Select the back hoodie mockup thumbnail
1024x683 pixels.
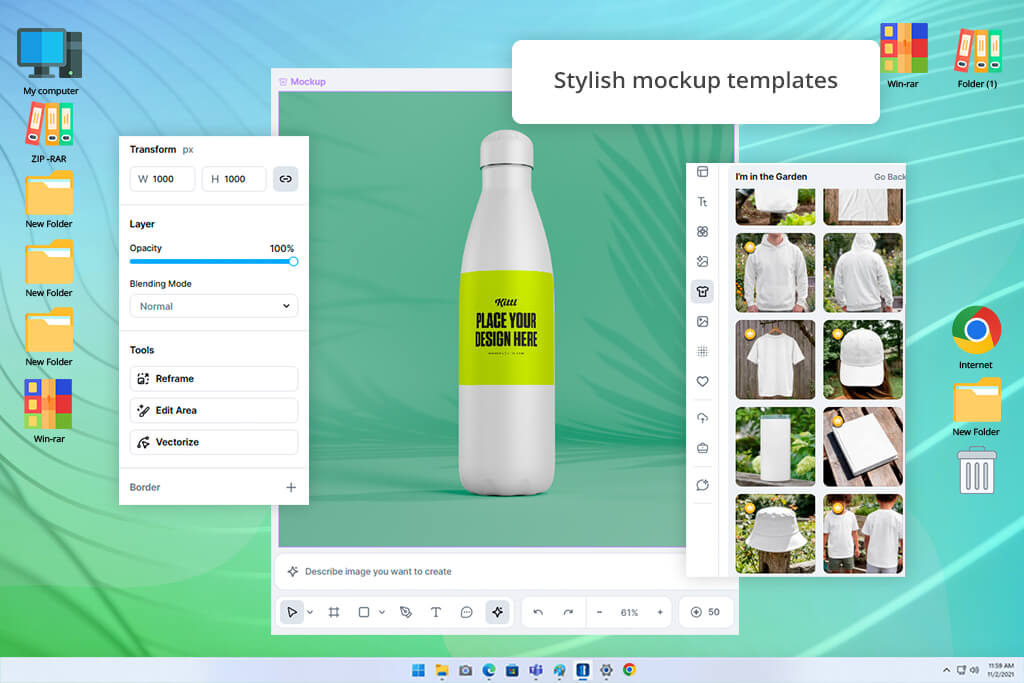pos(863,273)
